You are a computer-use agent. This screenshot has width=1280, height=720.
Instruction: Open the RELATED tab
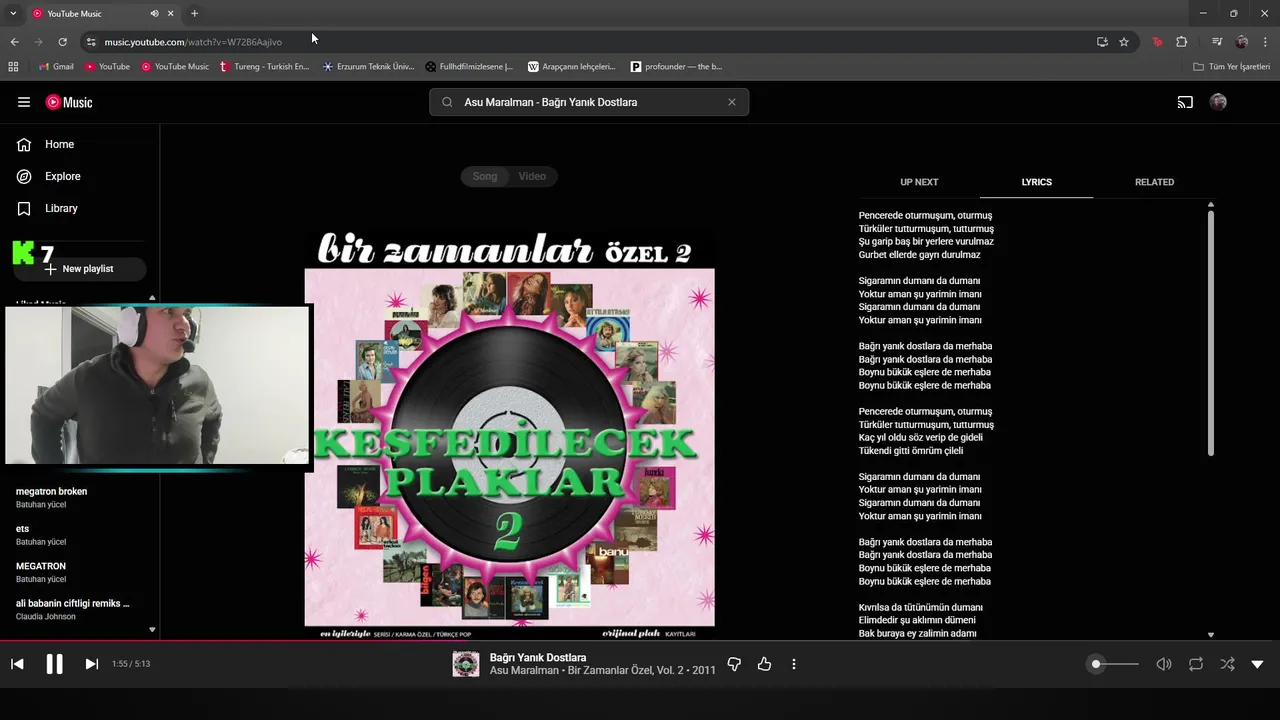[x=1154, y=182]
